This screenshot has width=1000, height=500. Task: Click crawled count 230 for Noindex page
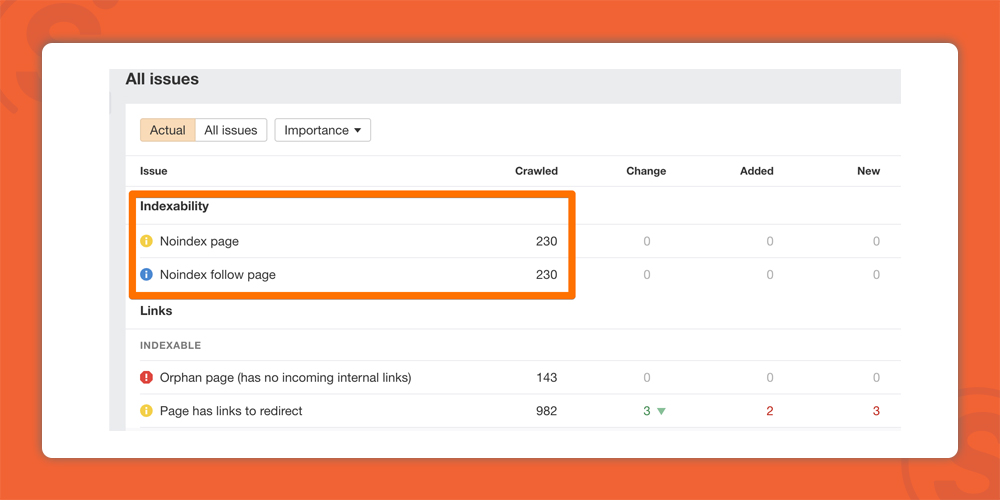[x=547, y=242]
